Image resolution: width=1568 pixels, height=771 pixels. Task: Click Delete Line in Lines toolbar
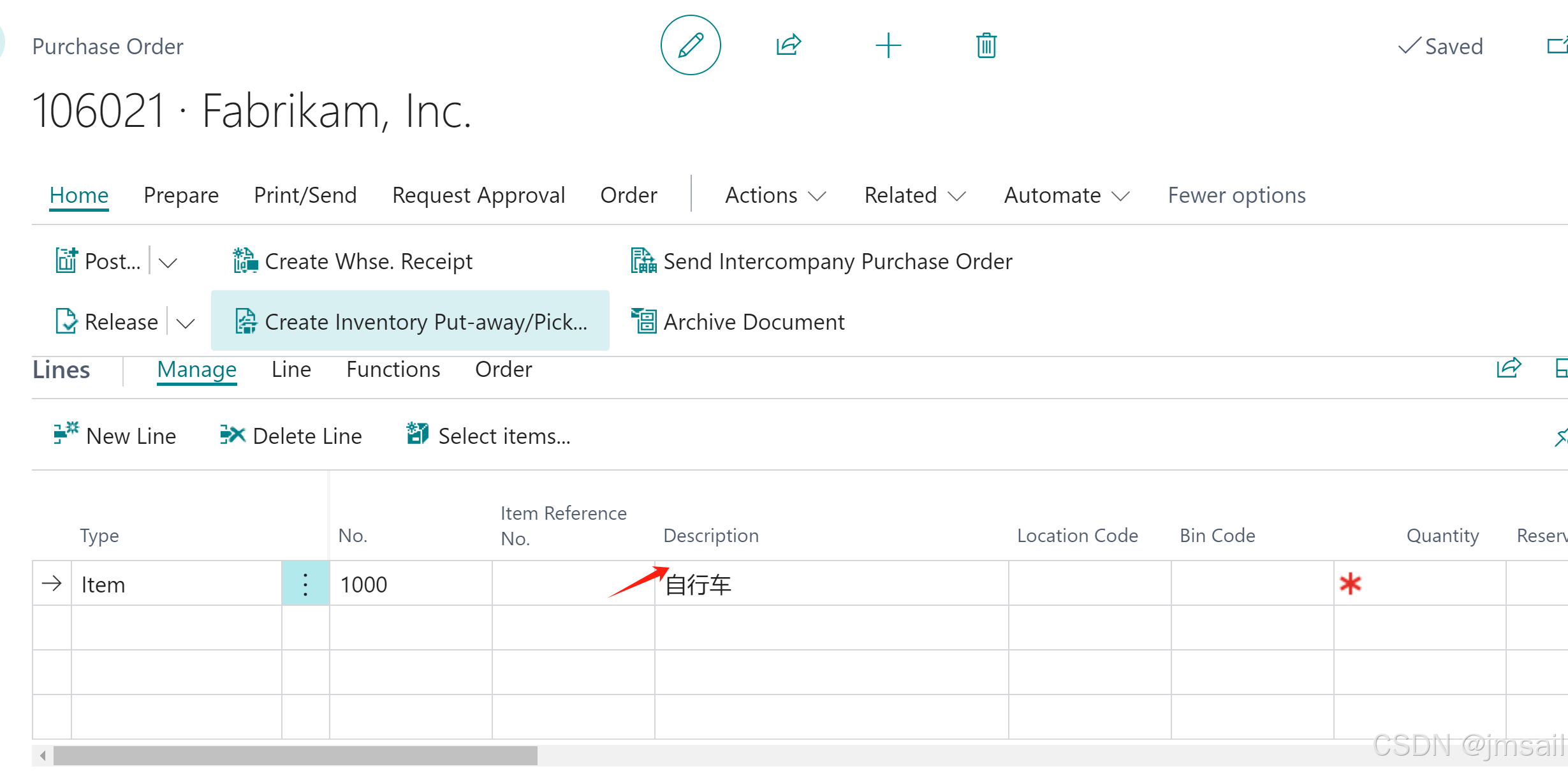(291, 436)
